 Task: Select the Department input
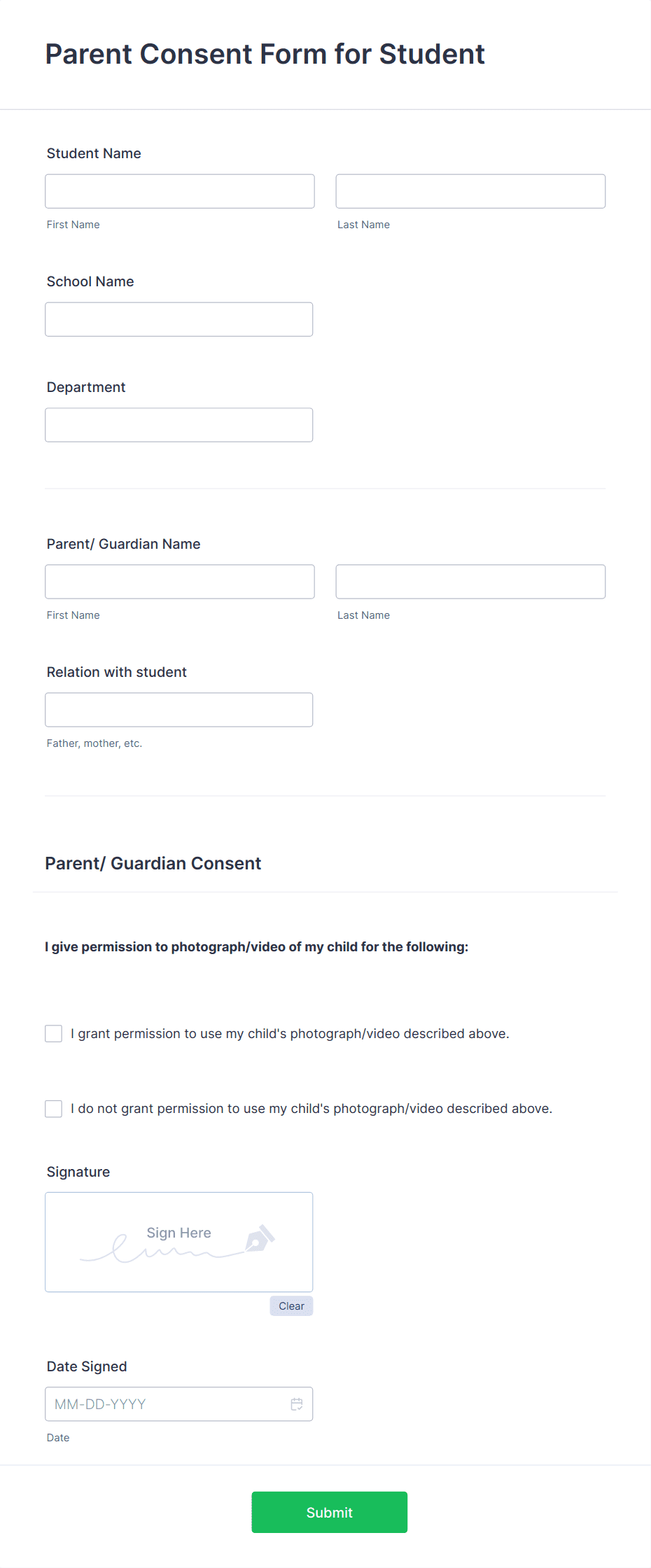179,425
